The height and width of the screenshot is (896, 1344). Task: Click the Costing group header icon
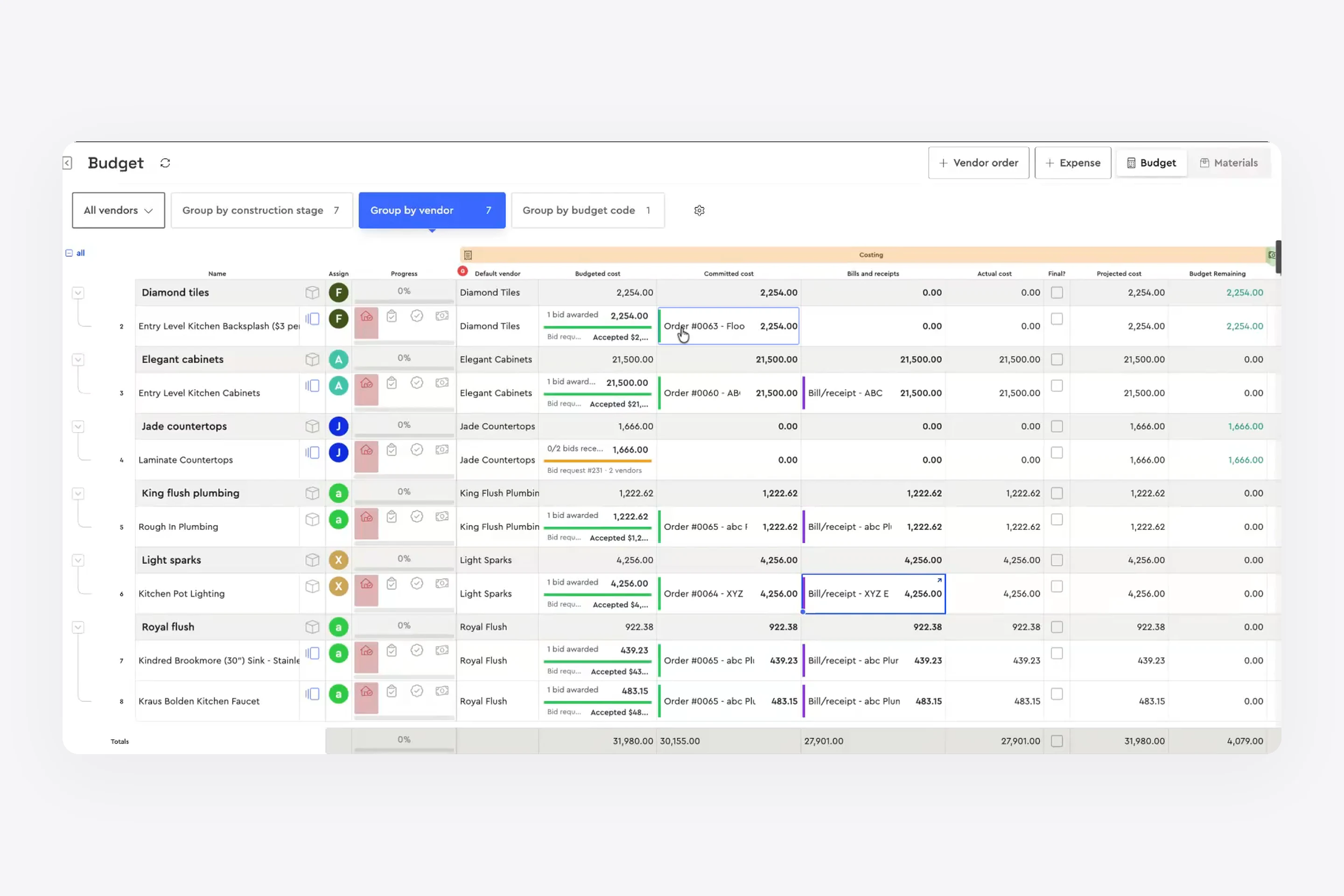[x=468, y=255]
